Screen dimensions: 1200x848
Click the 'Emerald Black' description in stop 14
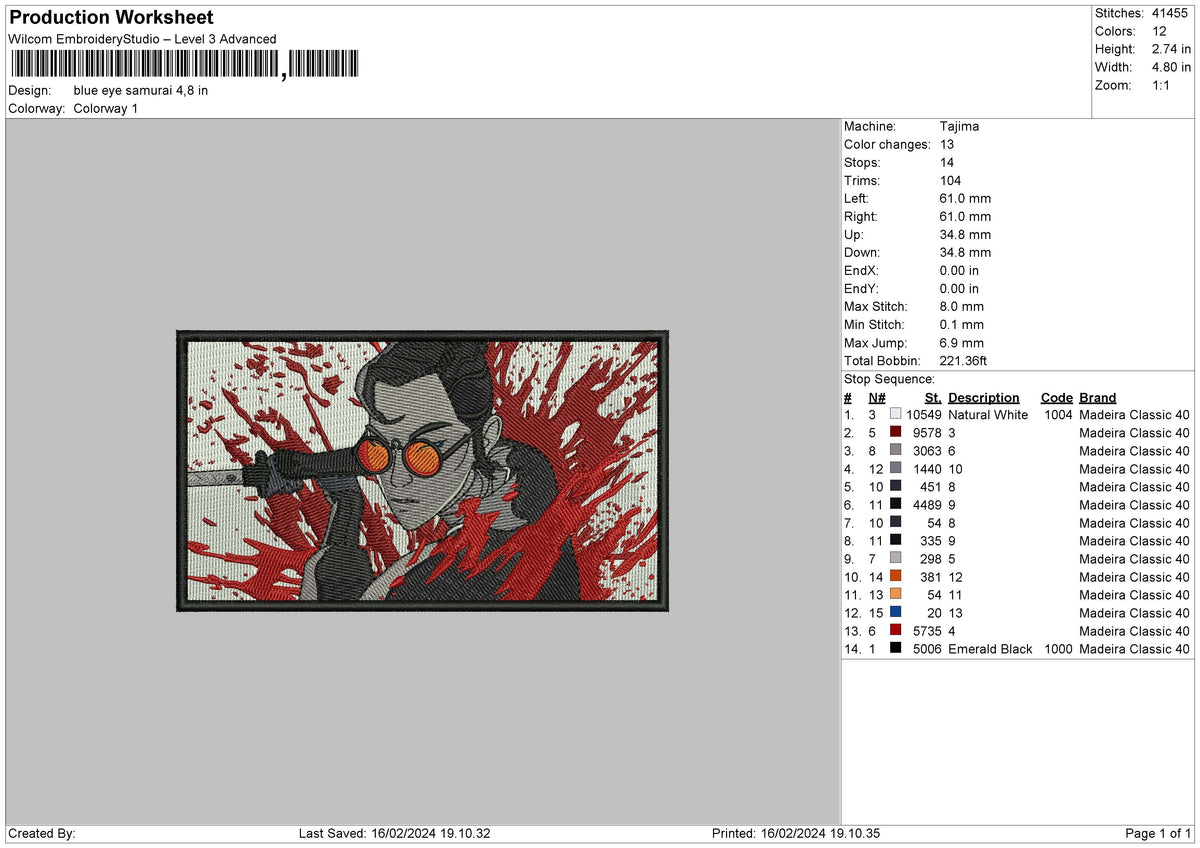(990, 649)
